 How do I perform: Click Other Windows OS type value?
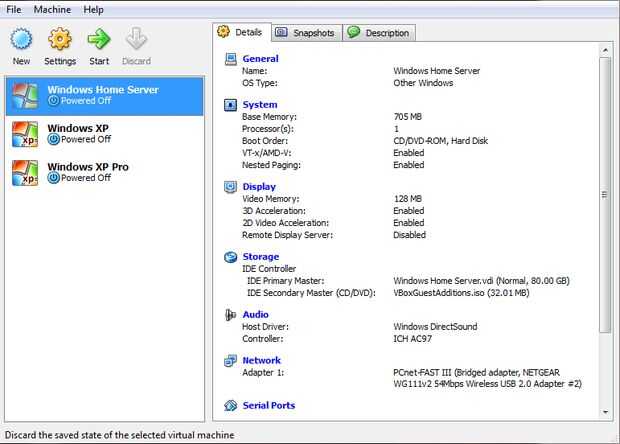(423, 83)
